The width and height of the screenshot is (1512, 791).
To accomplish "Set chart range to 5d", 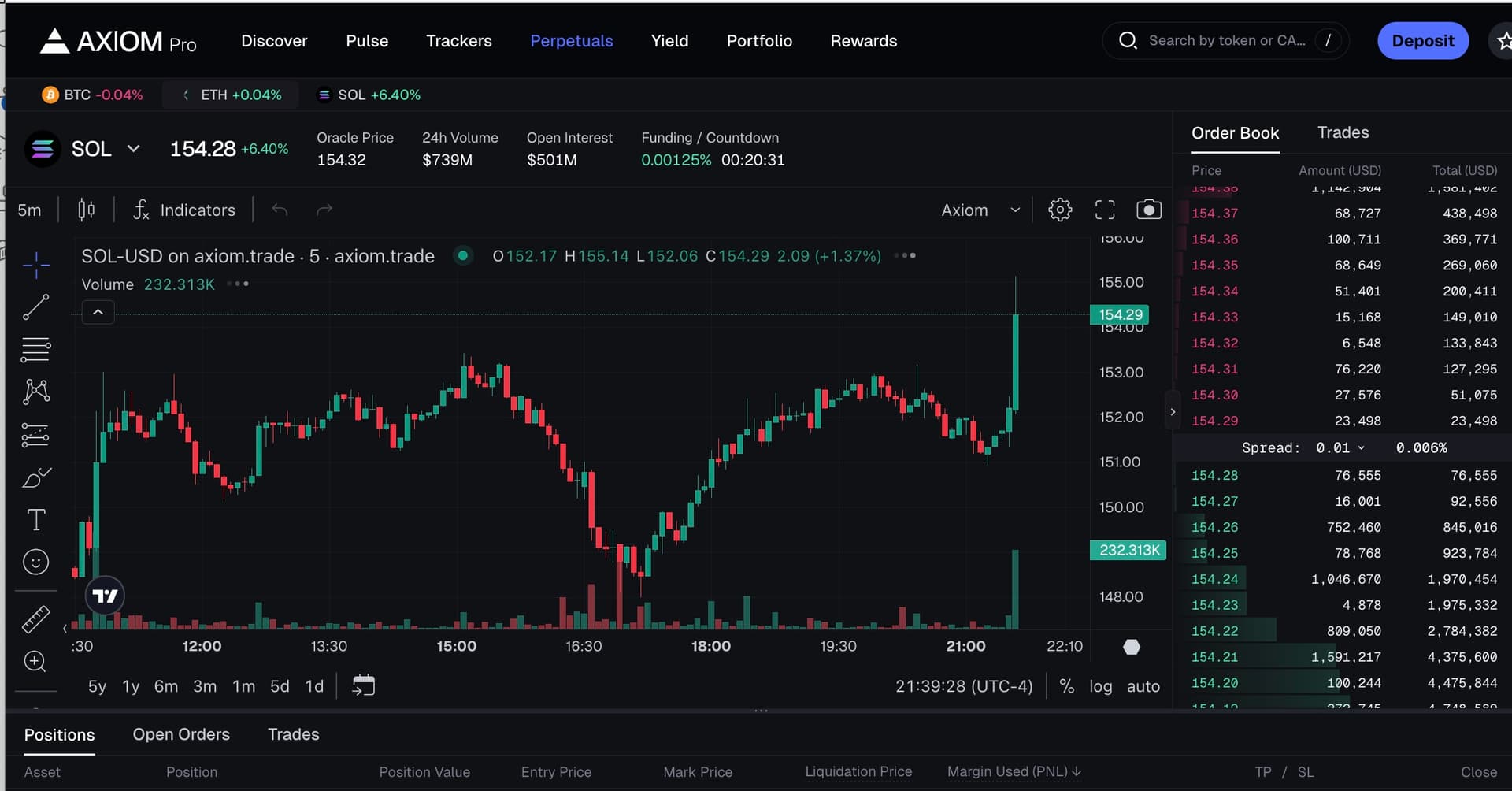I will (280, 686).
